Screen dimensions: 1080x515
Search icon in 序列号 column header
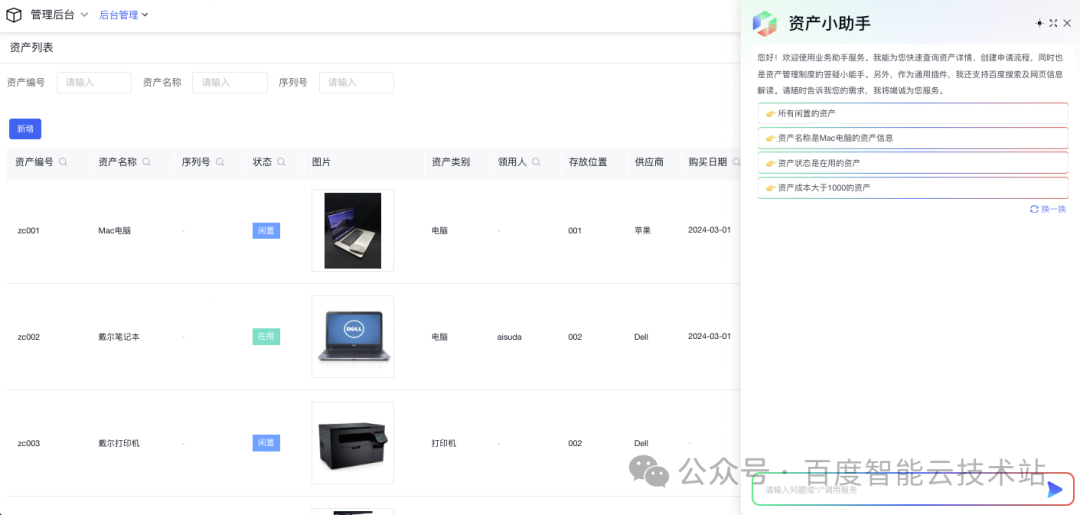click(220, 162)
